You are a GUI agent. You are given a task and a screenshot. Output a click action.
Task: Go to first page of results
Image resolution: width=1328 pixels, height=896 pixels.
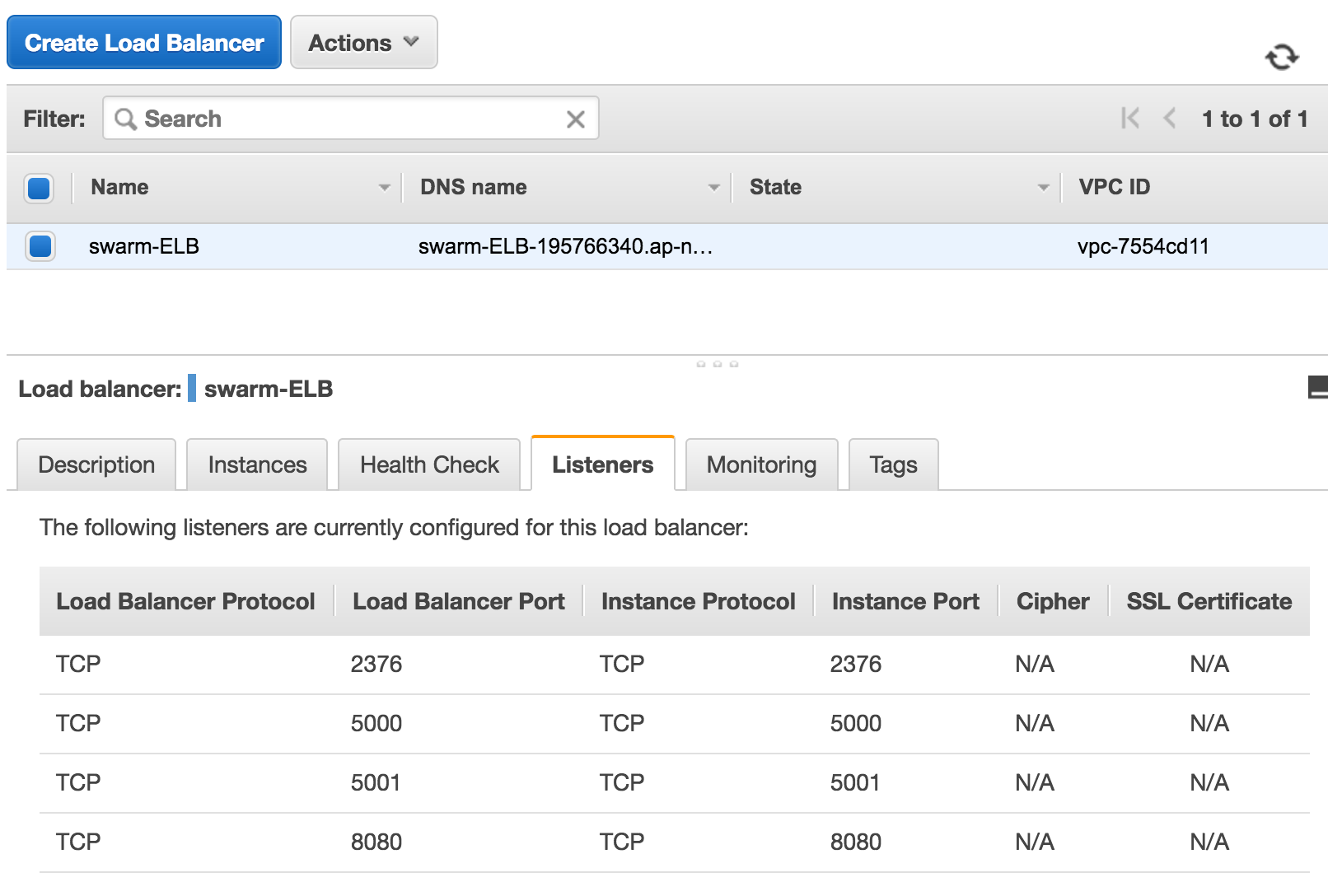(1130, 119)
